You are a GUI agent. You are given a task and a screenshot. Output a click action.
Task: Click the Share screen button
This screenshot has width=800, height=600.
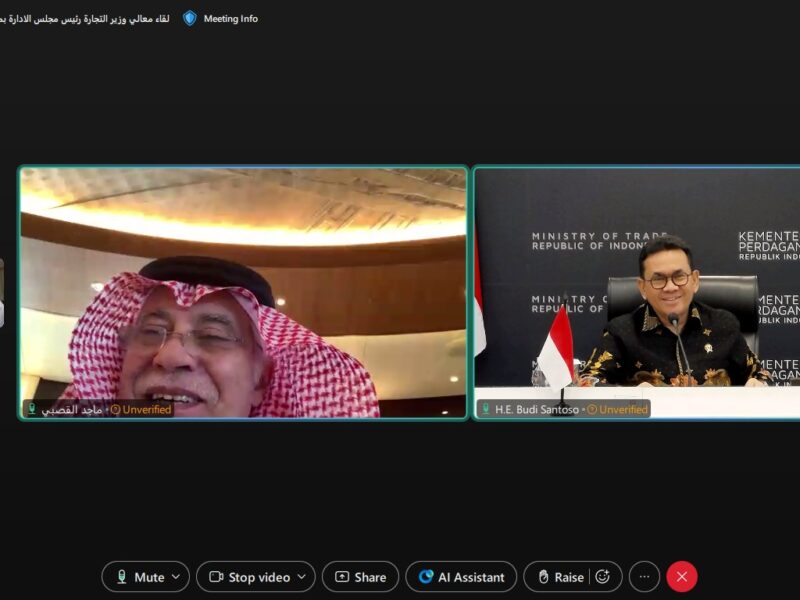[360, 577]
